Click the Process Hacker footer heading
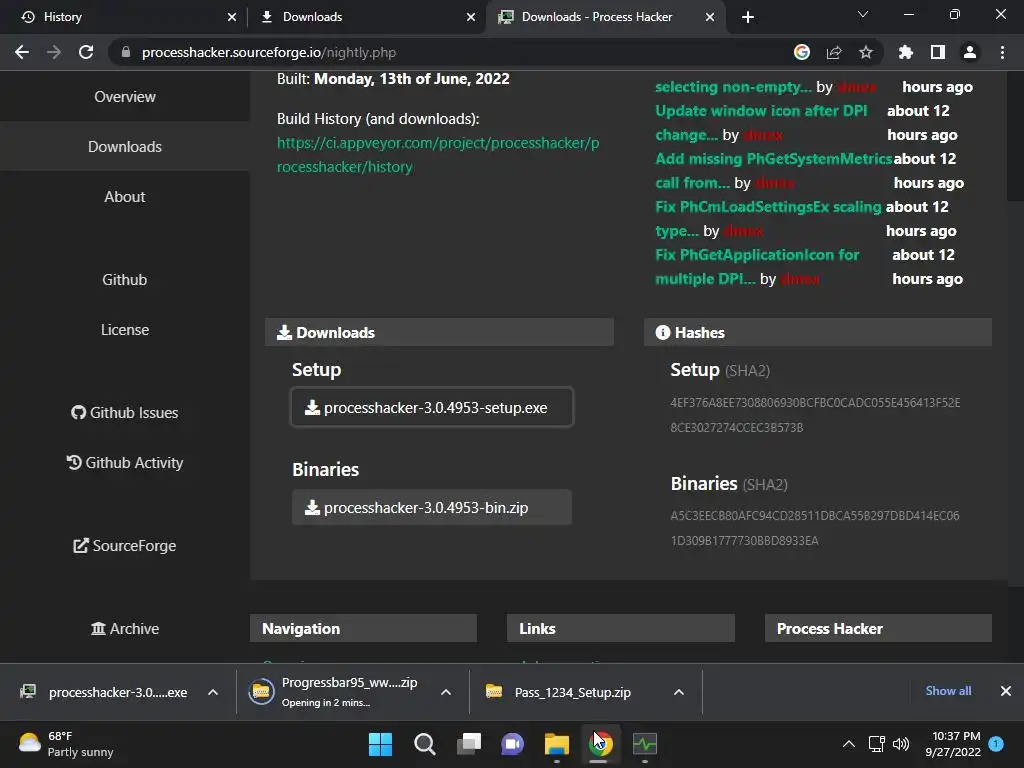This screenshot has height=768, width=1024. 878,628
